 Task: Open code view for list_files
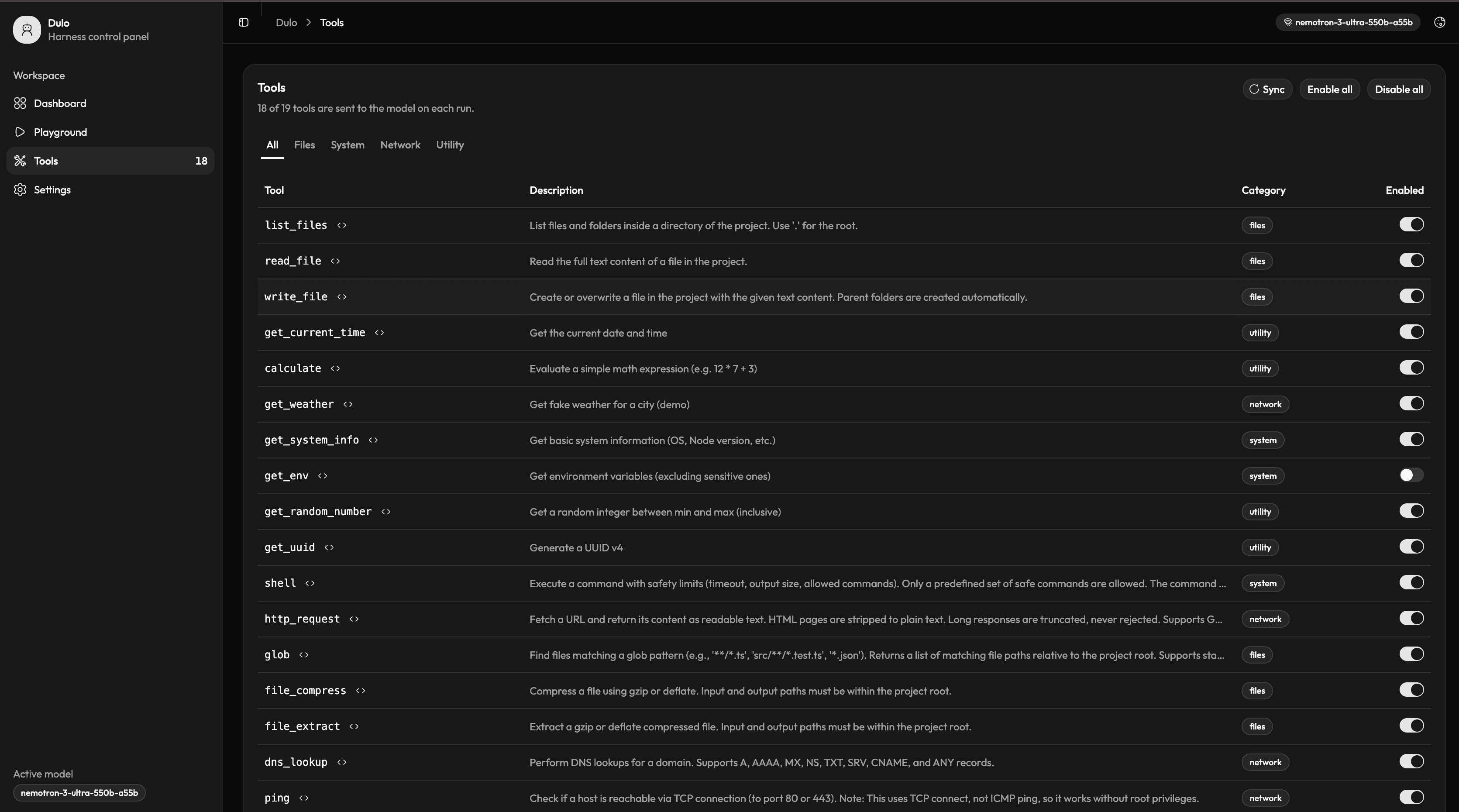point(341,225)
